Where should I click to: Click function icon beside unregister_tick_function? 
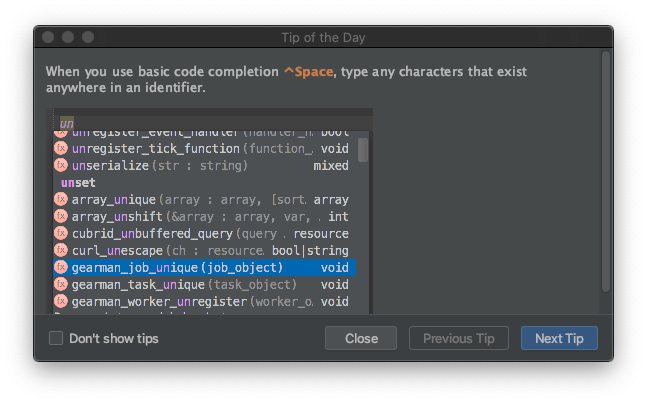coord(61,148)
